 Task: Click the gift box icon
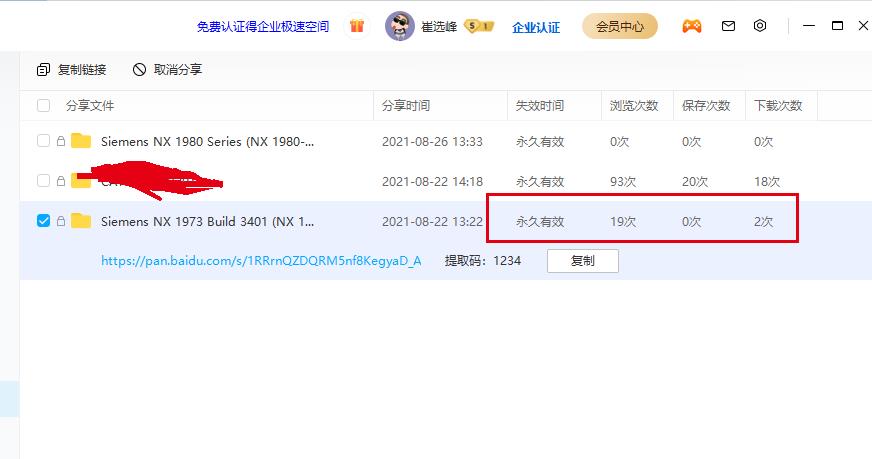click(x=357, y=26)
